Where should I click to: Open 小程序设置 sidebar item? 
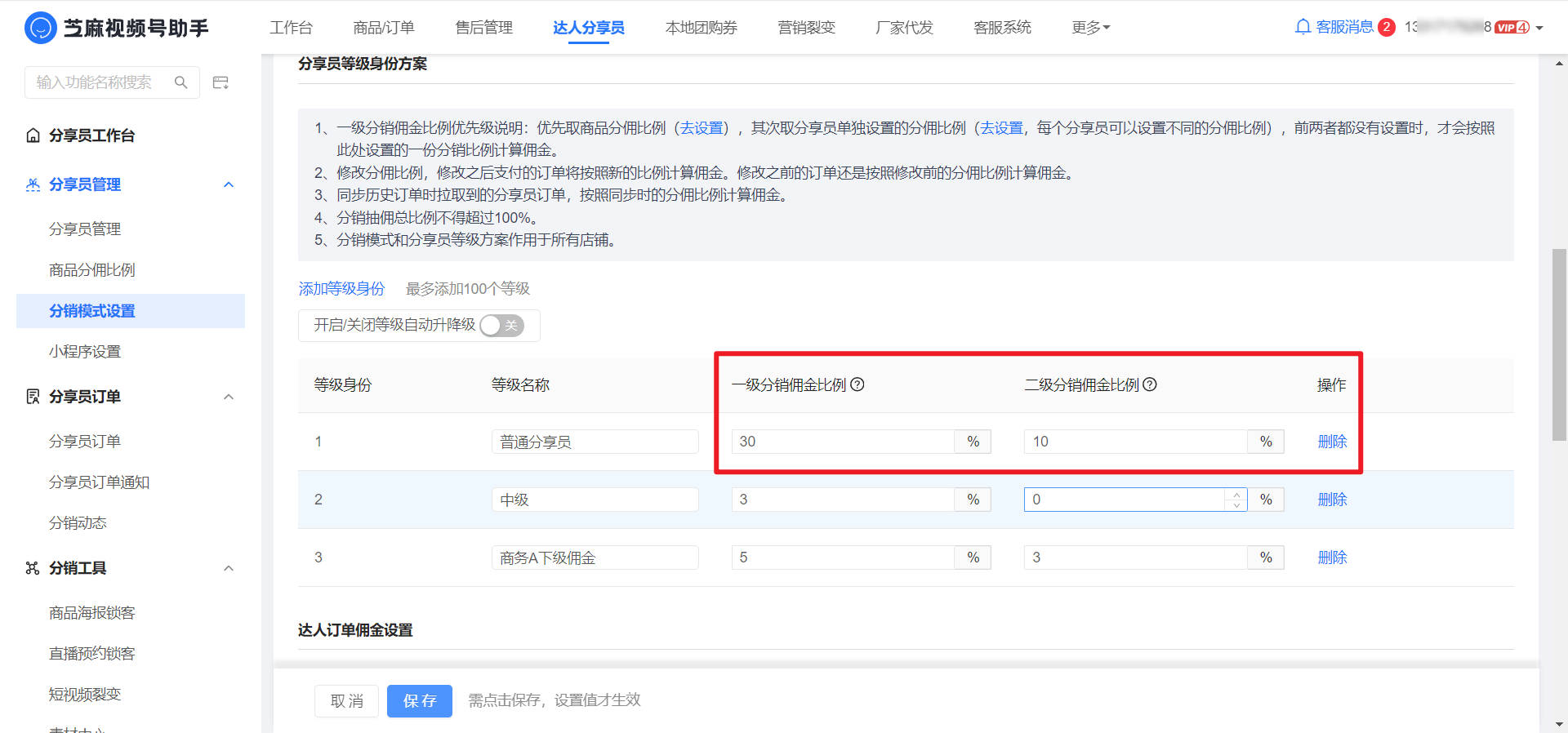[85, 352]
